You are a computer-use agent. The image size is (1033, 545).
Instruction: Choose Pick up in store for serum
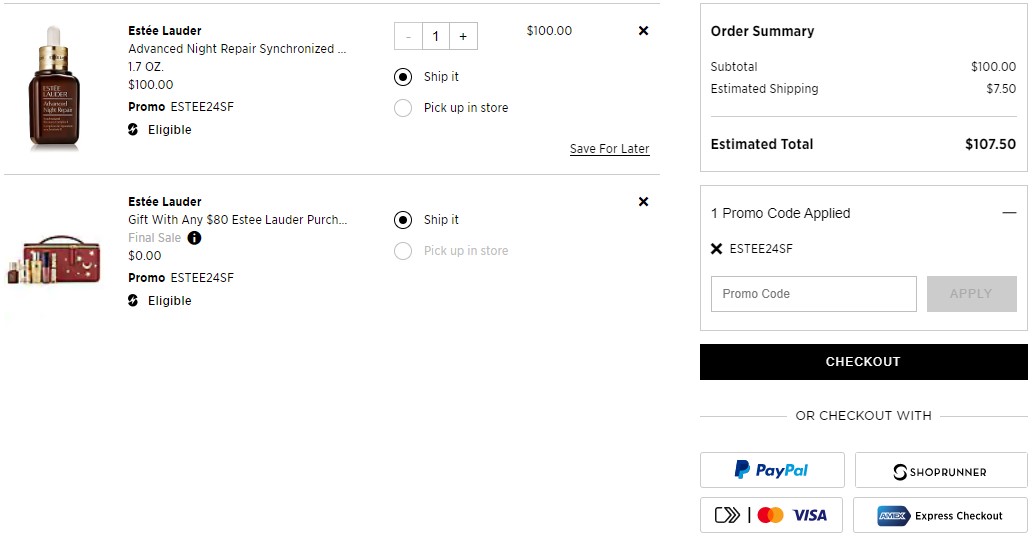point(403,108)
